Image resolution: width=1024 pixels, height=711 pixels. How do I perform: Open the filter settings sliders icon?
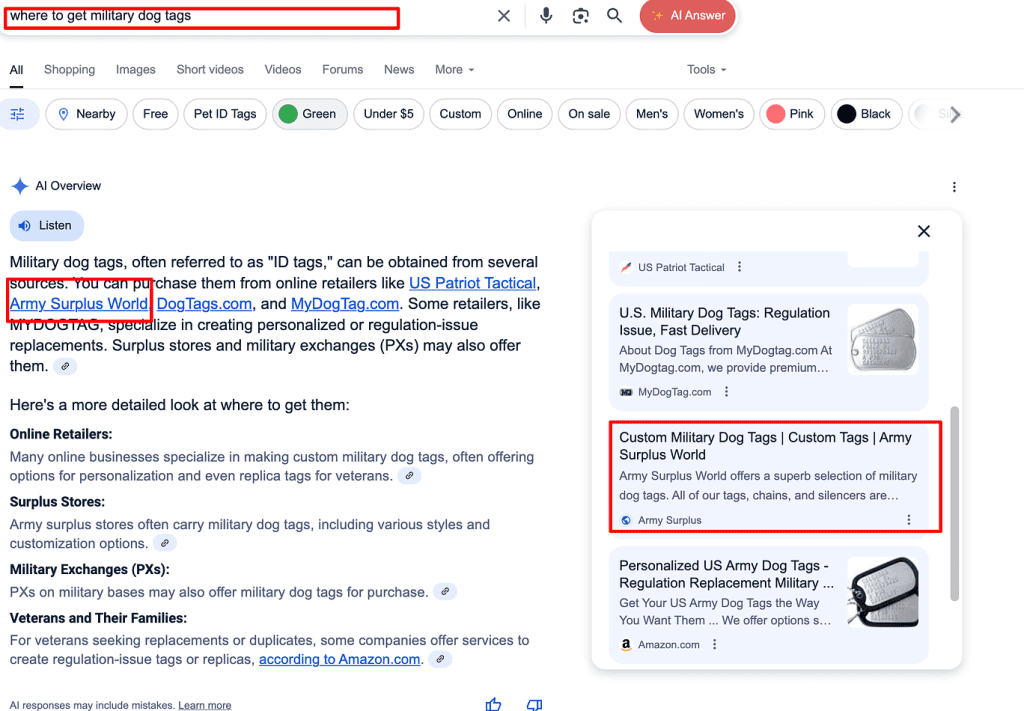tap(18, 114)
